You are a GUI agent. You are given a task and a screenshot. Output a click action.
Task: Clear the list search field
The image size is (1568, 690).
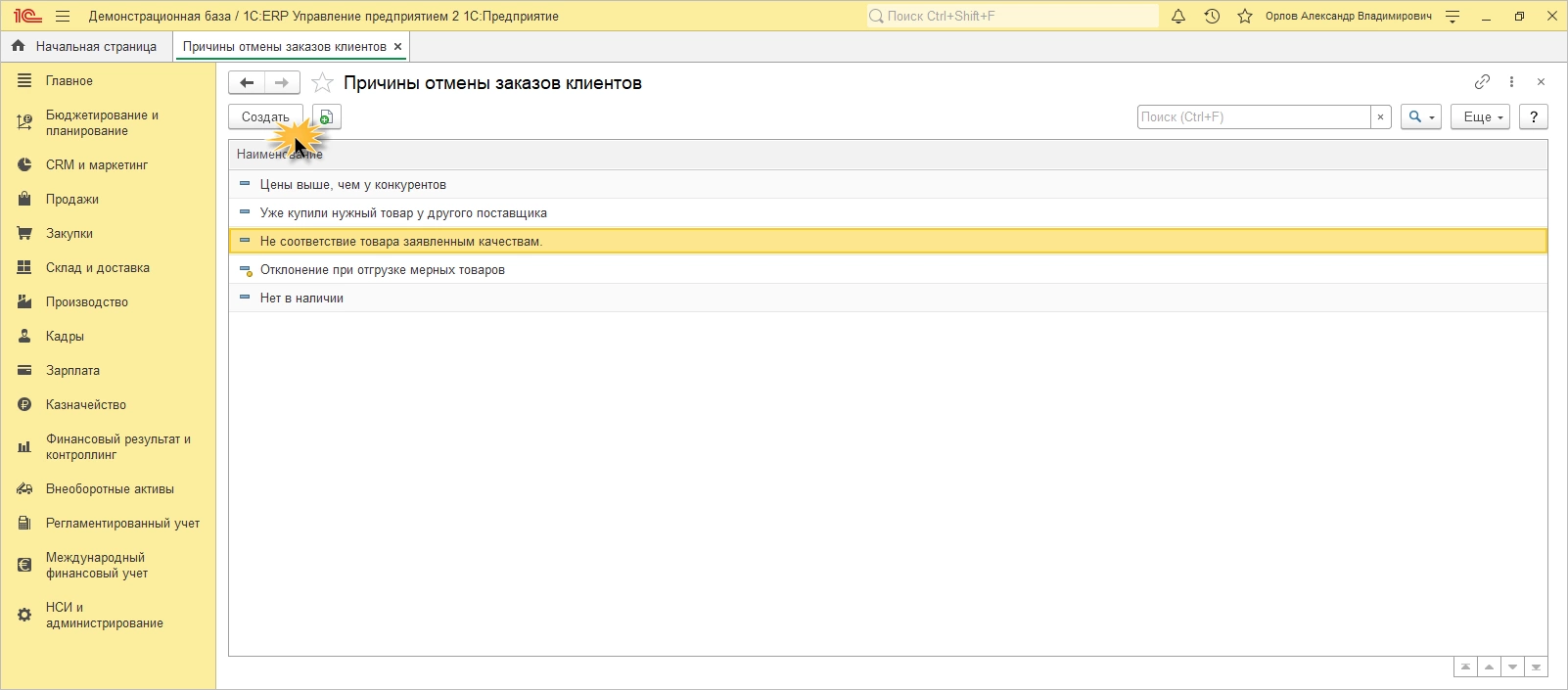point(1380,117)
